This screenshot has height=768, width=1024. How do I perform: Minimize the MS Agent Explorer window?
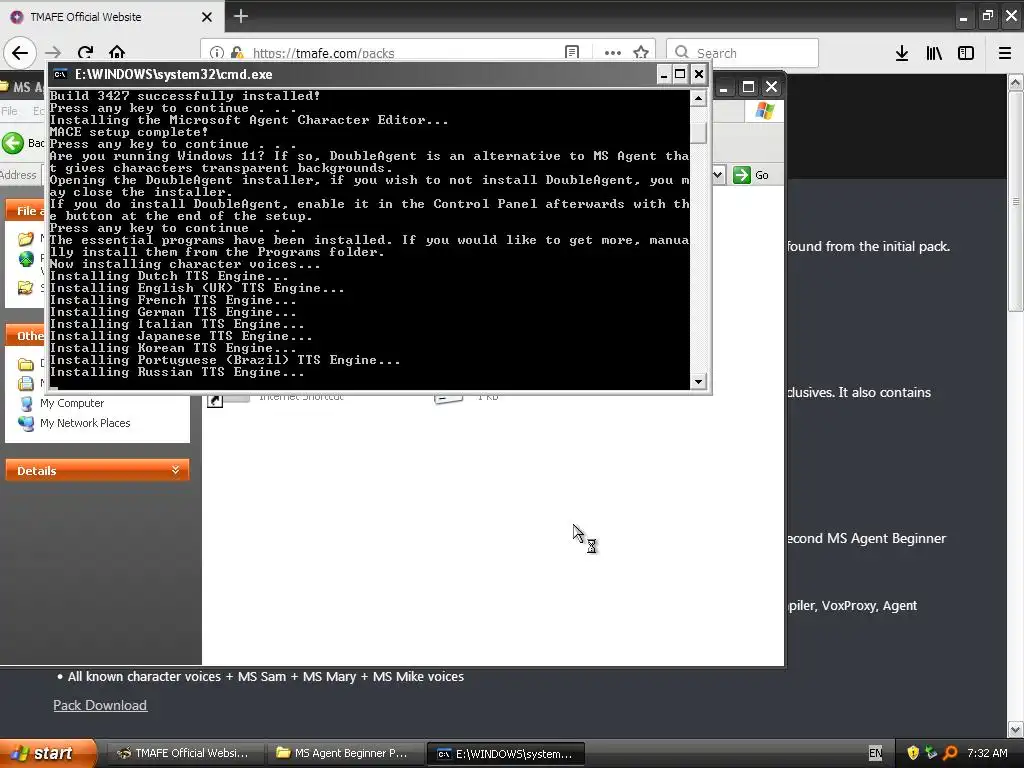[724, 87]
